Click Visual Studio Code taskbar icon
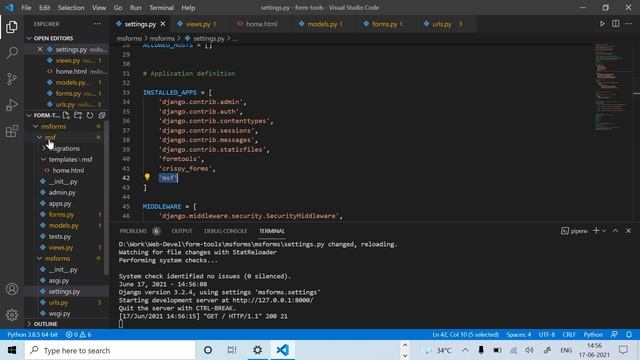 pyautogui.click(x=282, y=350)
